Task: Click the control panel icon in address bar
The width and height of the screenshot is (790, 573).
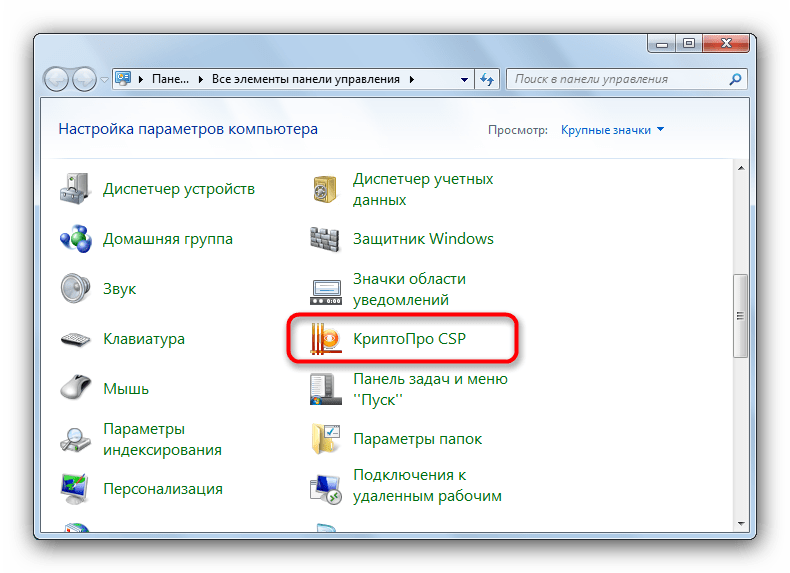Action: click(123, 79)
